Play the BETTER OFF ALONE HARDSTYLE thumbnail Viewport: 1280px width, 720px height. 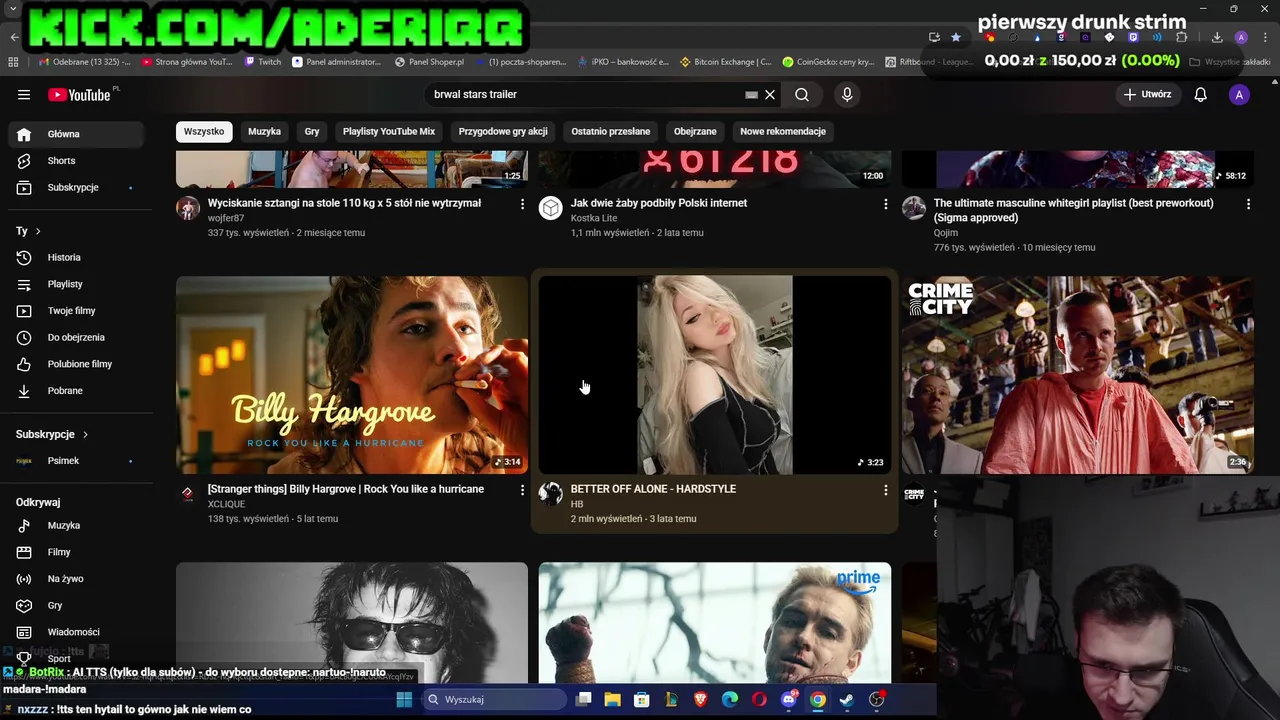(715, 375)
